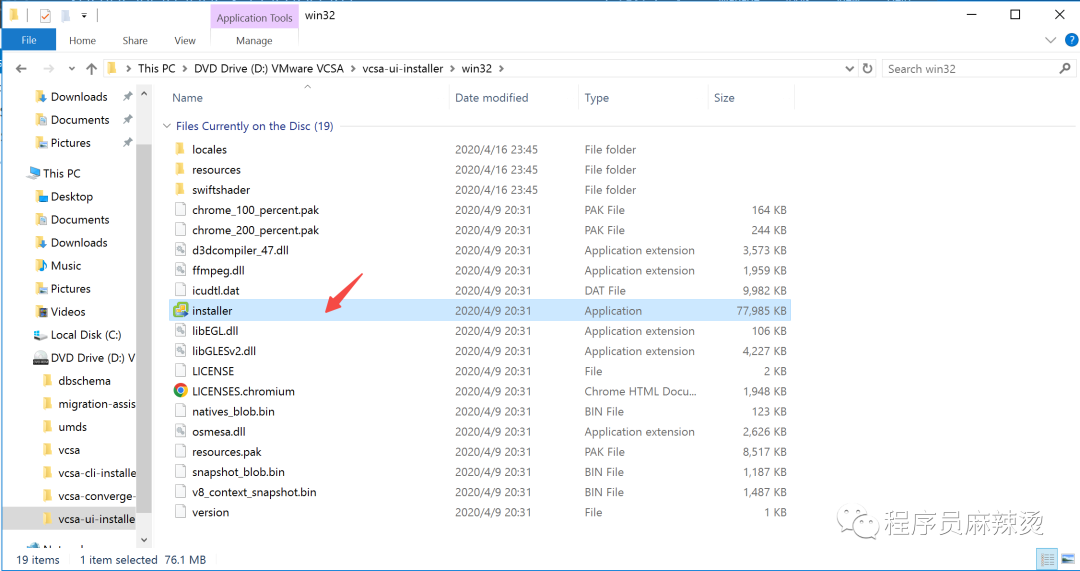Click the Forward navigation arrow
Image resolution: width=1080 pixels, height=571 pixels.
tap(48, 69)
